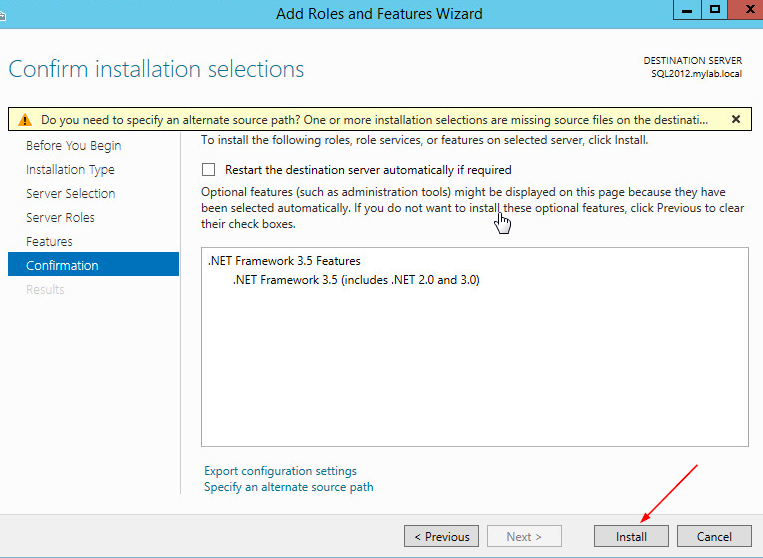Click '.NET Framework 3.5 (includes .NET 2.0 and 3.0)' entry

[x=356, y=280]
